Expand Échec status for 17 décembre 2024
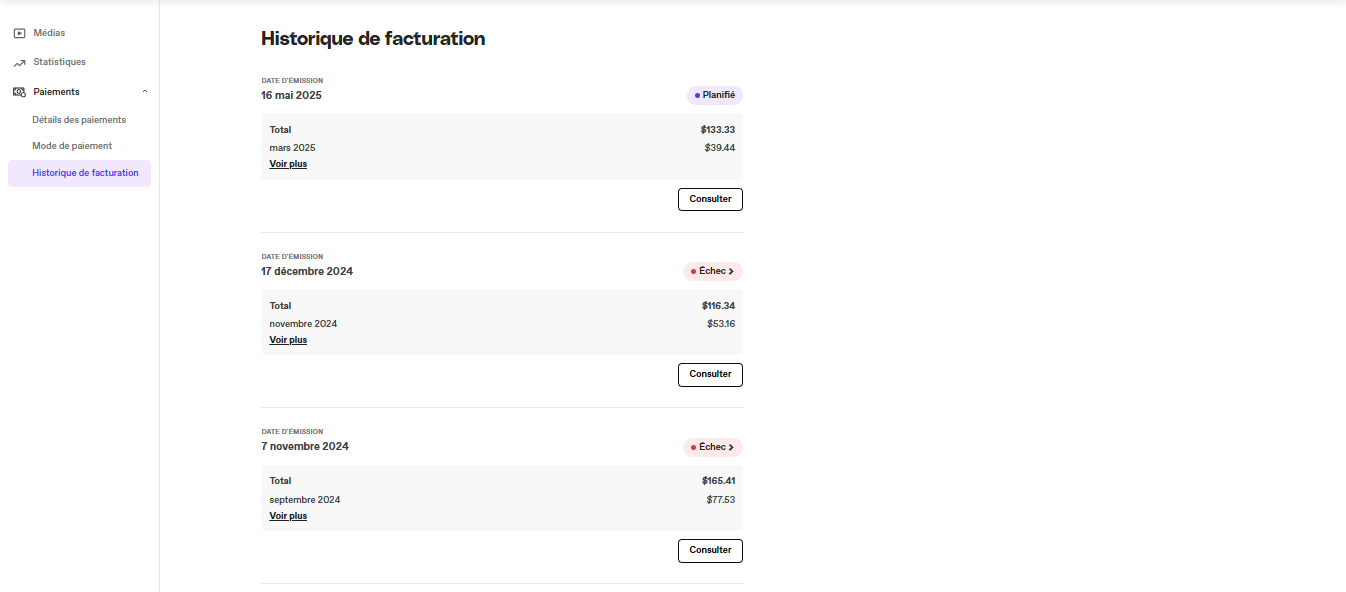The width and height of the screenshot is (1346, 592). click(x=713, y=271)
